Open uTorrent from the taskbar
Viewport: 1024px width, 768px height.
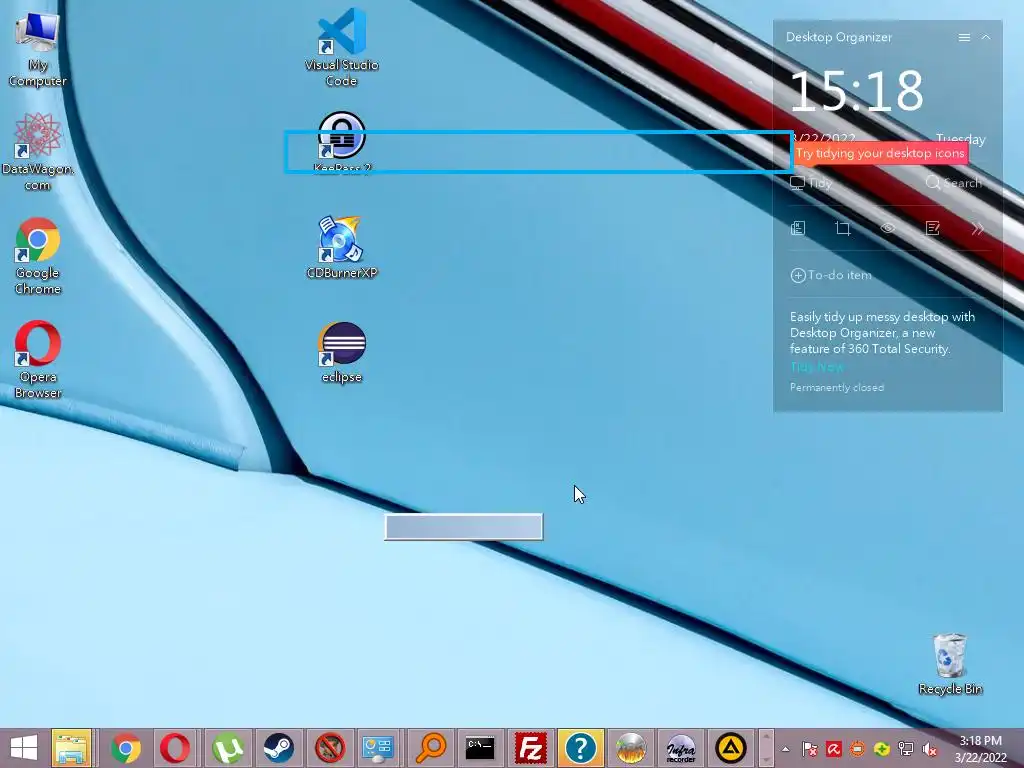227,748
